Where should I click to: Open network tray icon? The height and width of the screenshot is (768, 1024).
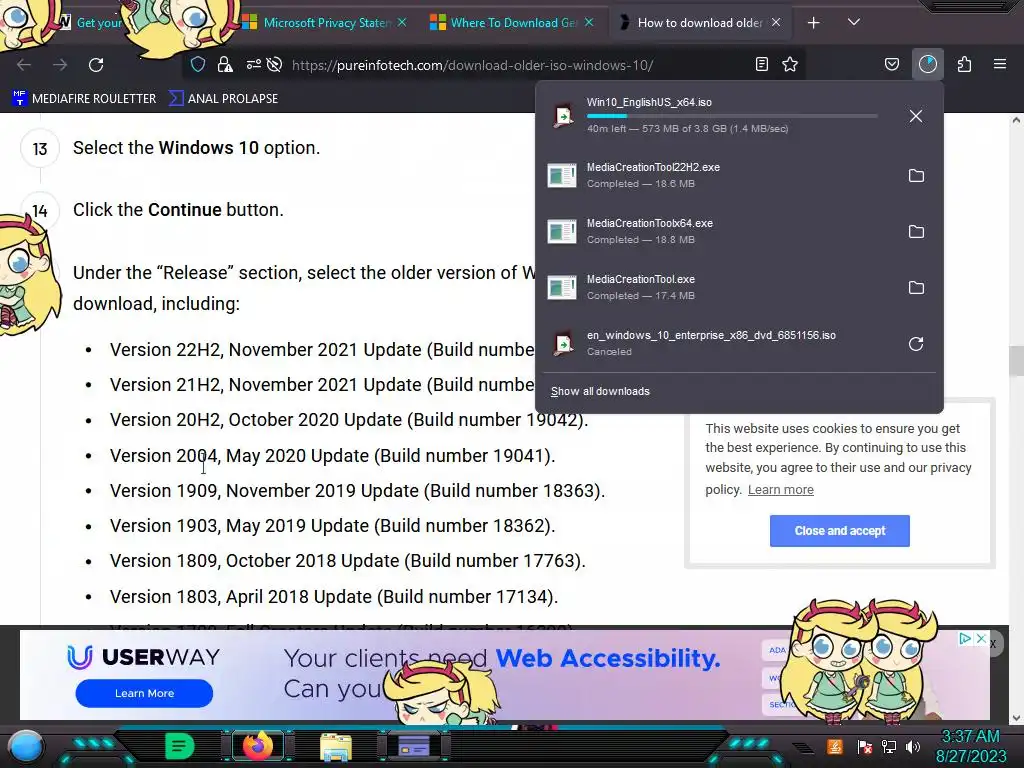[x=889, y=746]
